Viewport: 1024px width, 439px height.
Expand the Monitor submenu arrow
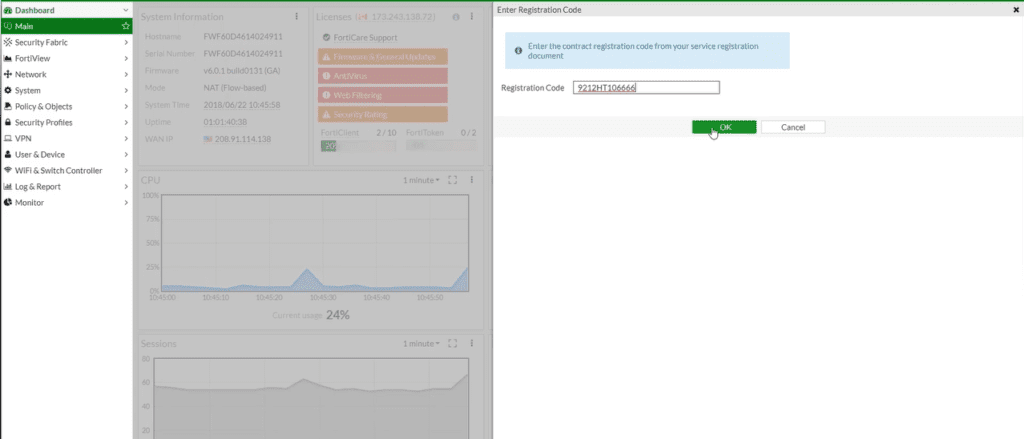pos(126,203)
